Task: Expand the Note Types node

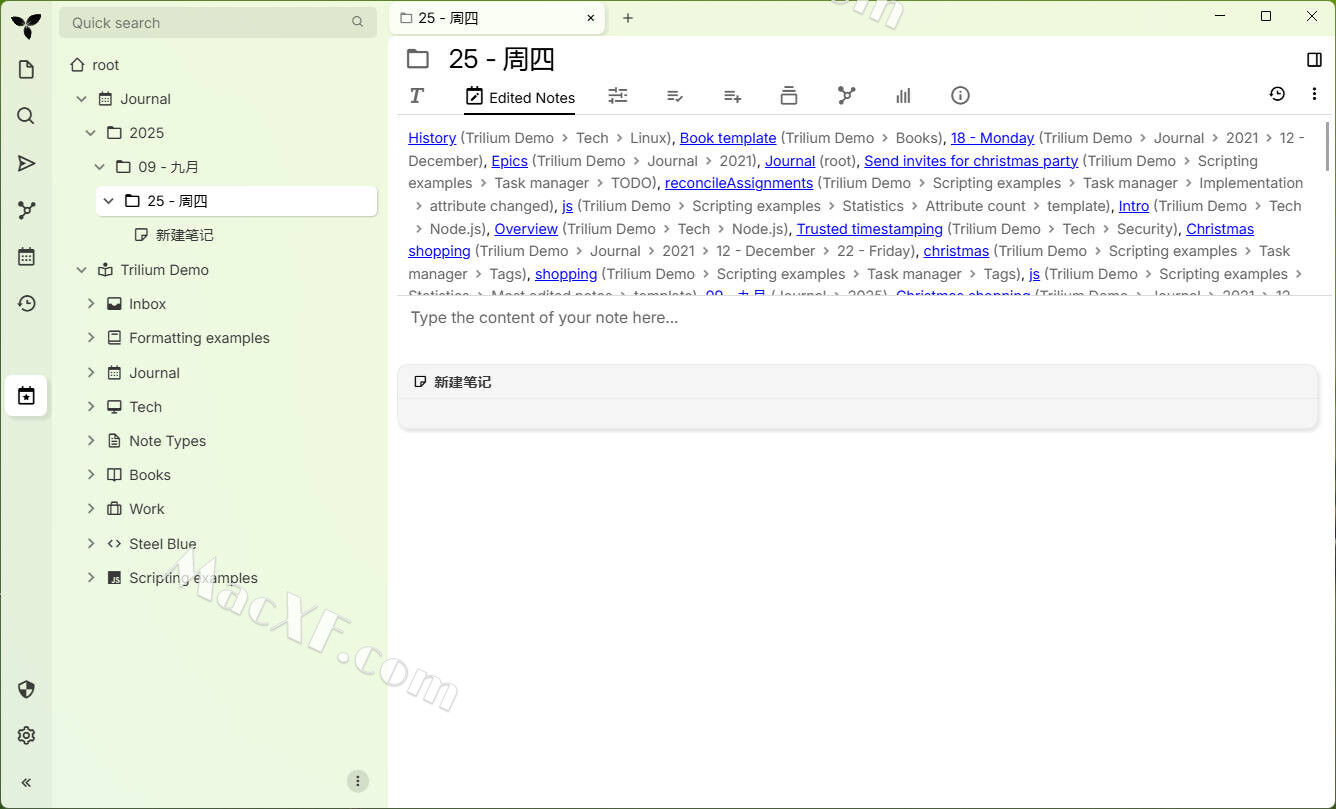Action: [x=91, y=441]
